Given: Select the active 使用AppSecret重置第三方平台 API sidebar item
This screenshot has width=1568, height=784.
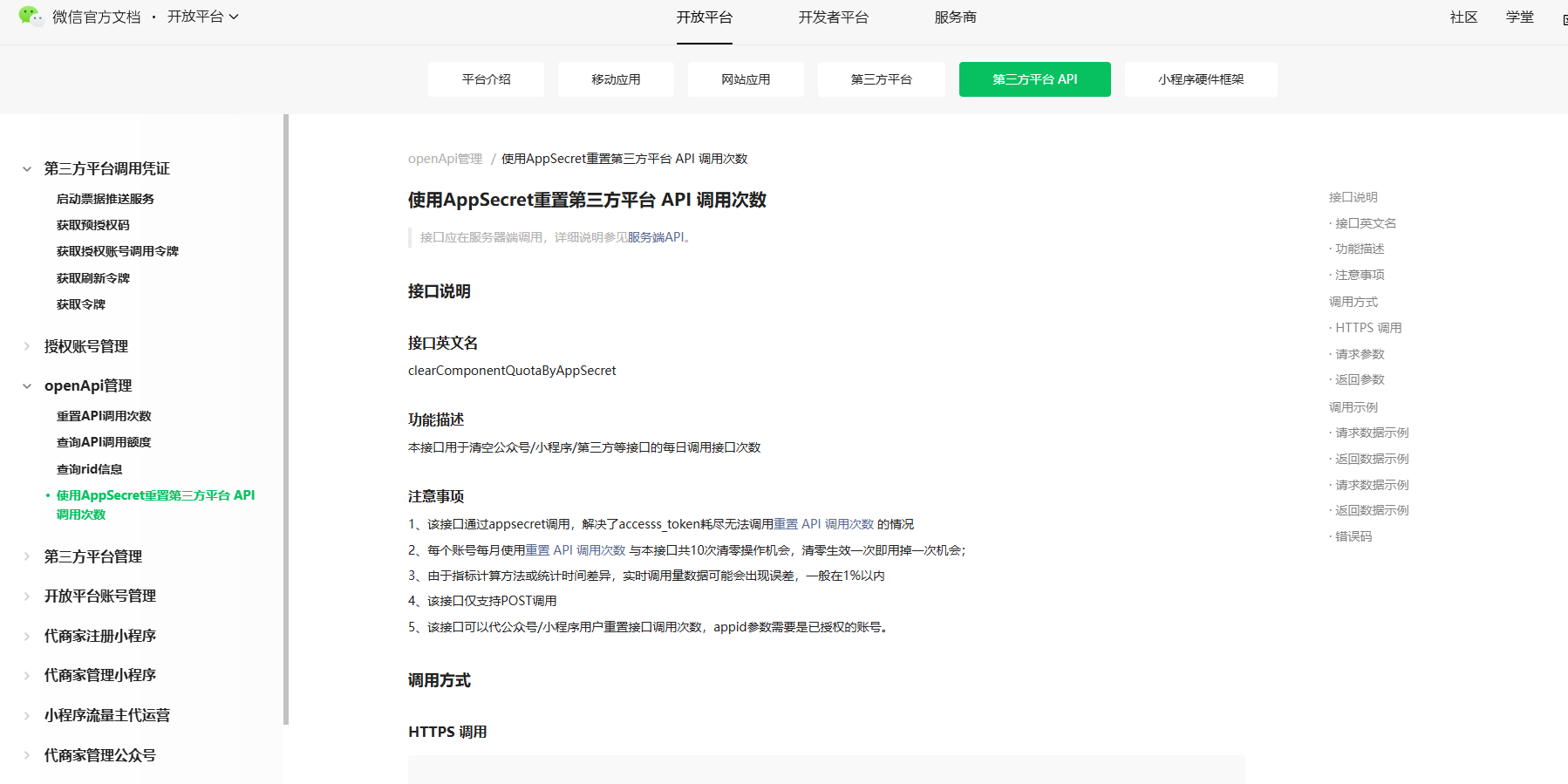Looking at the screenshot, I should click(155, 505).
